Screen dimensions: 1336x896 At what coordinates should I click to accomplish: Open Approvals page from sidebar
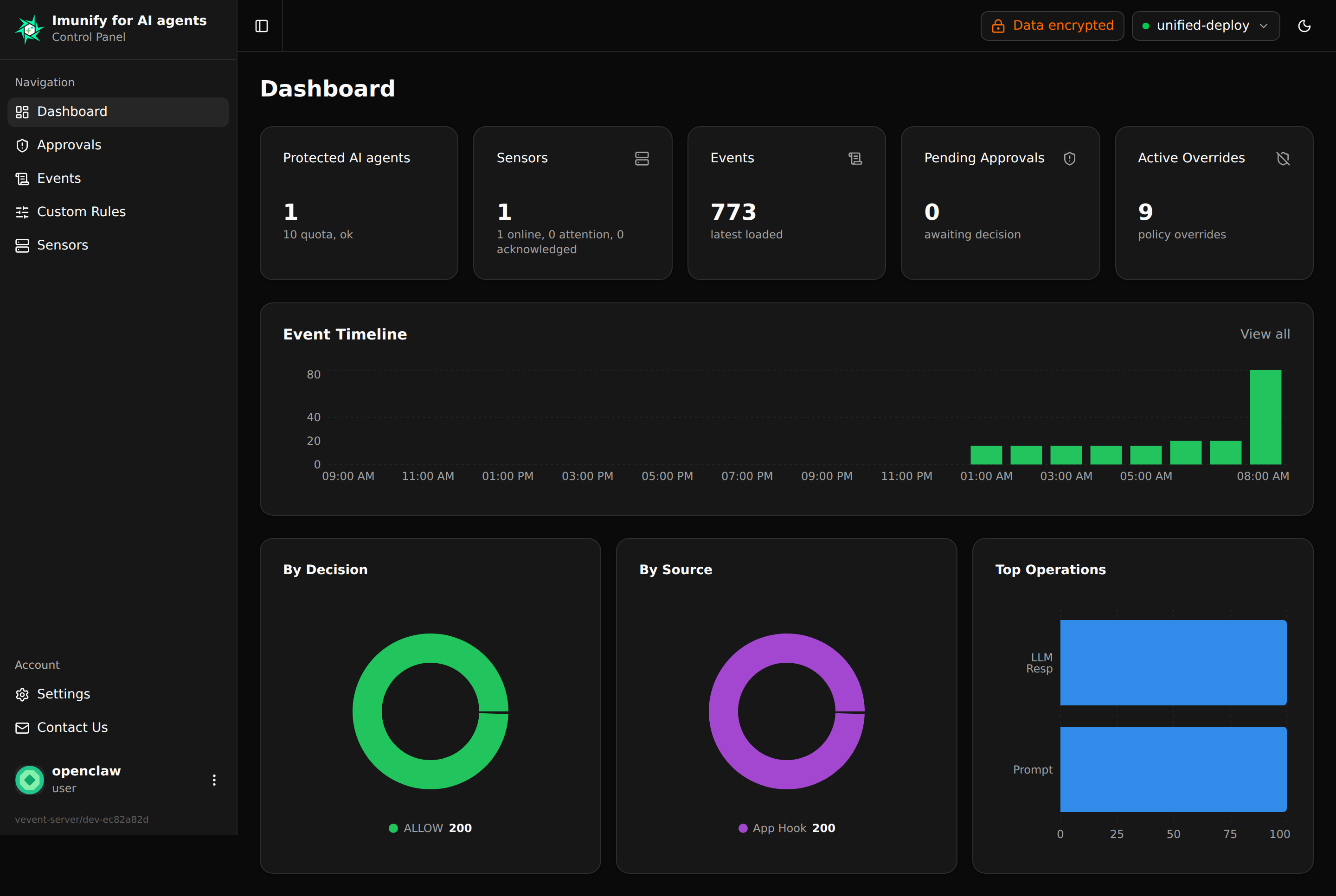coord(118,145)
